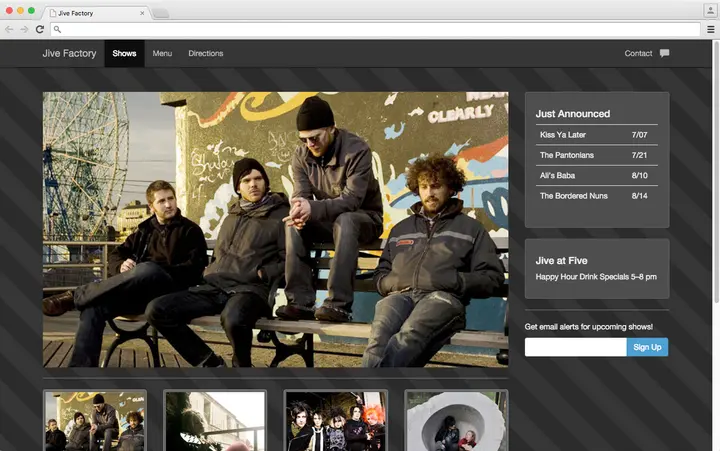Click the browser back arrow
This screenshot has width=720, height=451.
9,29
